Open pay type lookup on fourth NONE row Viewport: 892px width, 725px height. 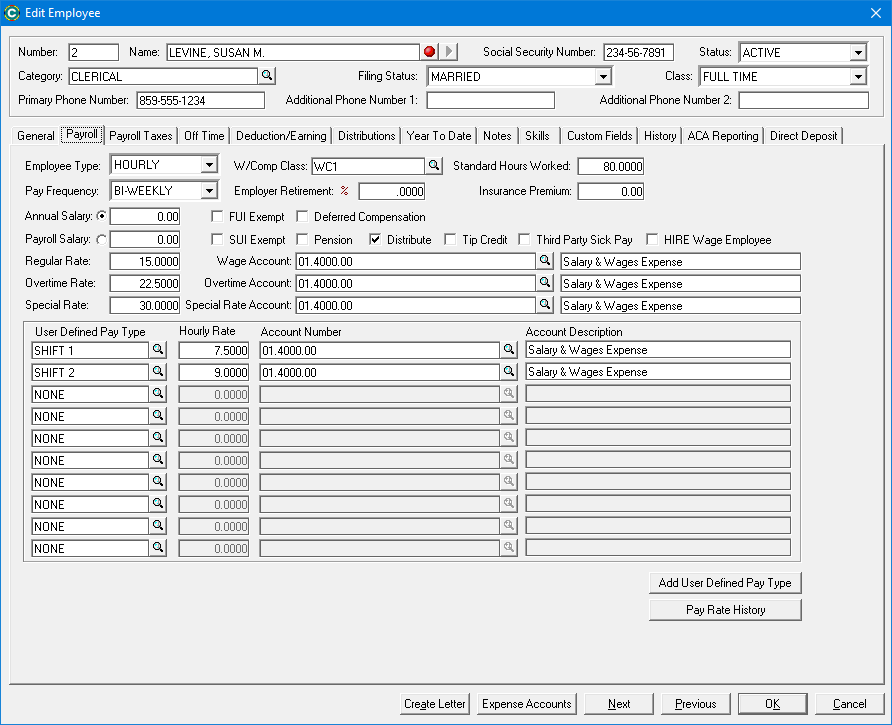coord(158,460)
